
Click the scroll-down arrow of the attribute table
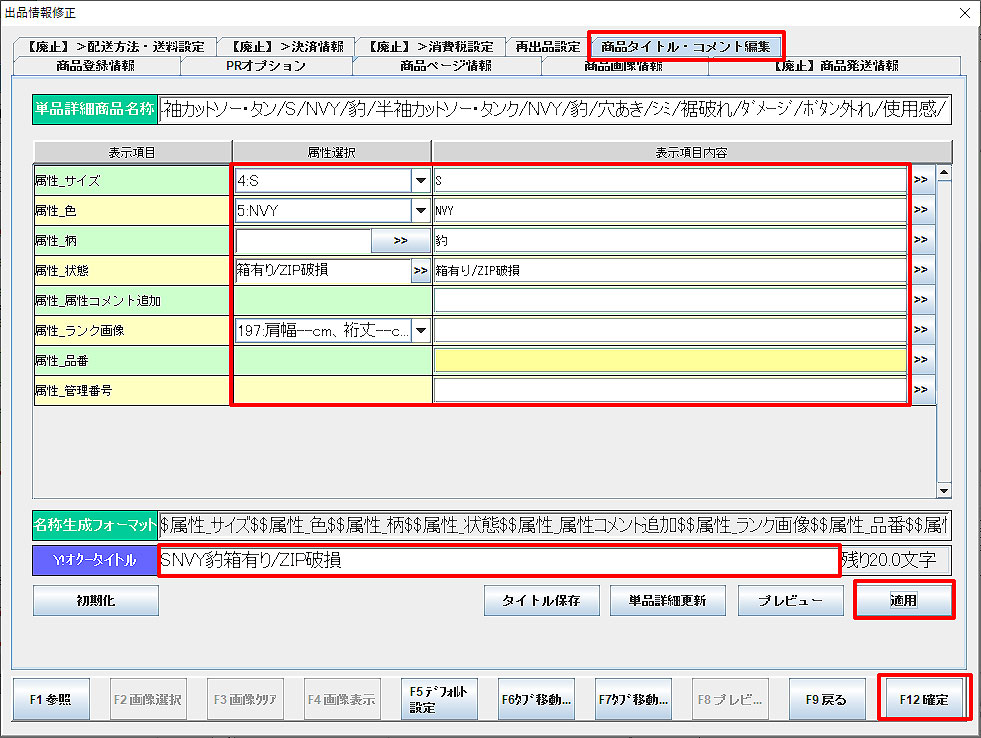click(943, 490)
